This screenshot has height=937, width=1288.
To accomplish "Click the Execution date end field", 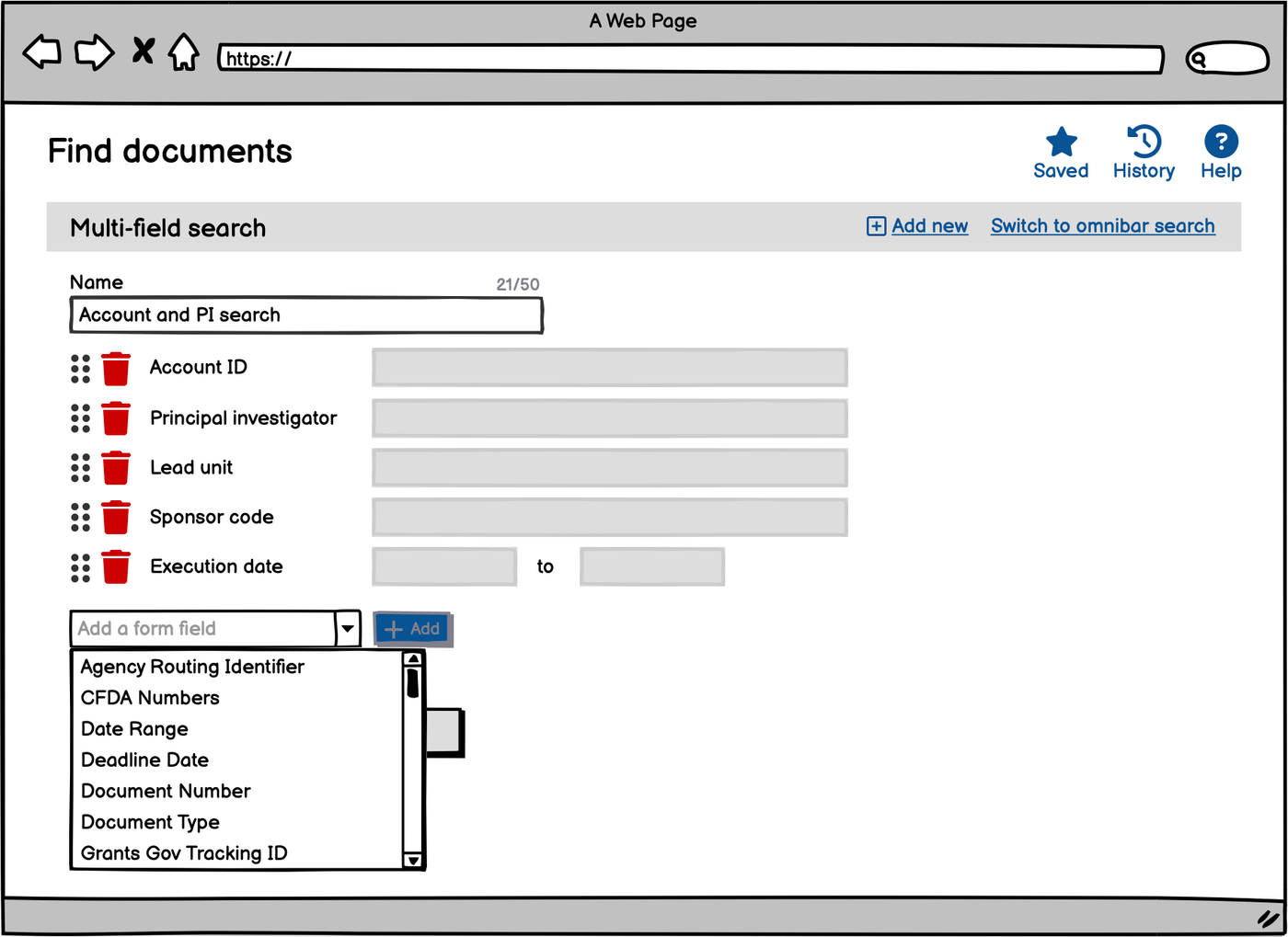I will point(652,566).
